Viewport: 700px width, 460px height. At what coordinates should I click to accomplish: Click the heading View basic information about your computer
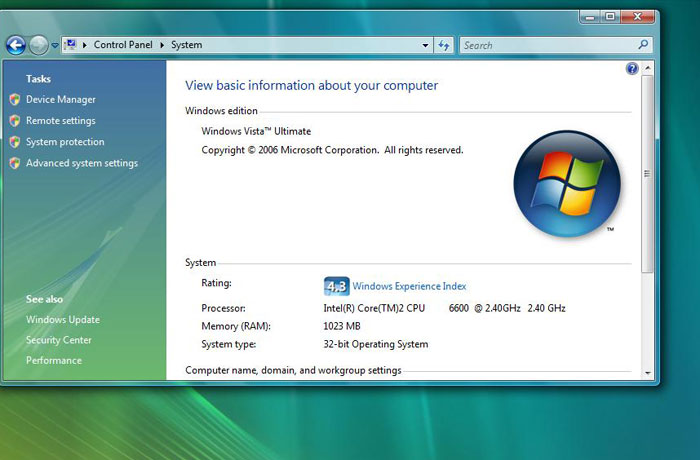(312, 85)
